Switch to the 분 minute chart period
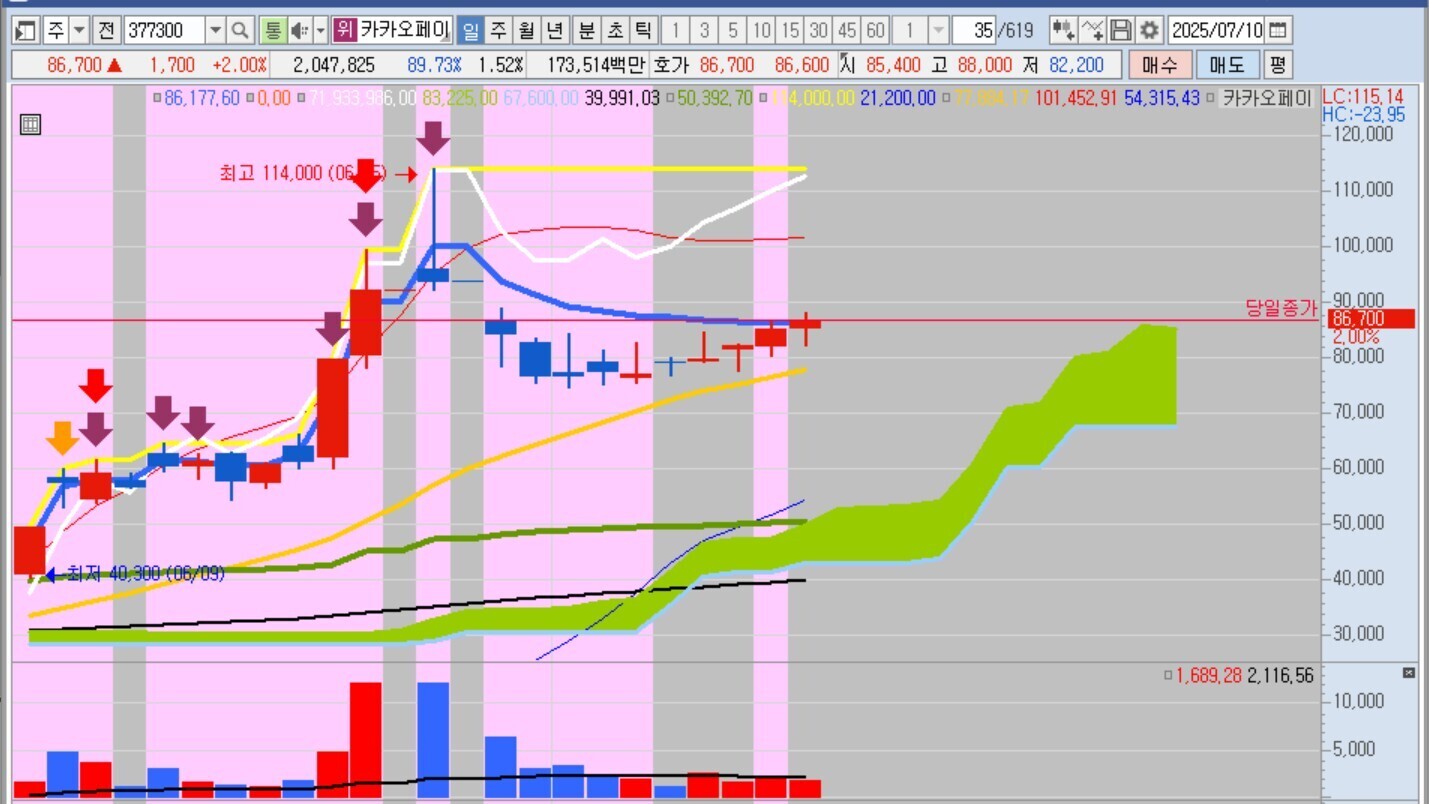The width and height of the screenshot is (1429, 804). (586, 30)
